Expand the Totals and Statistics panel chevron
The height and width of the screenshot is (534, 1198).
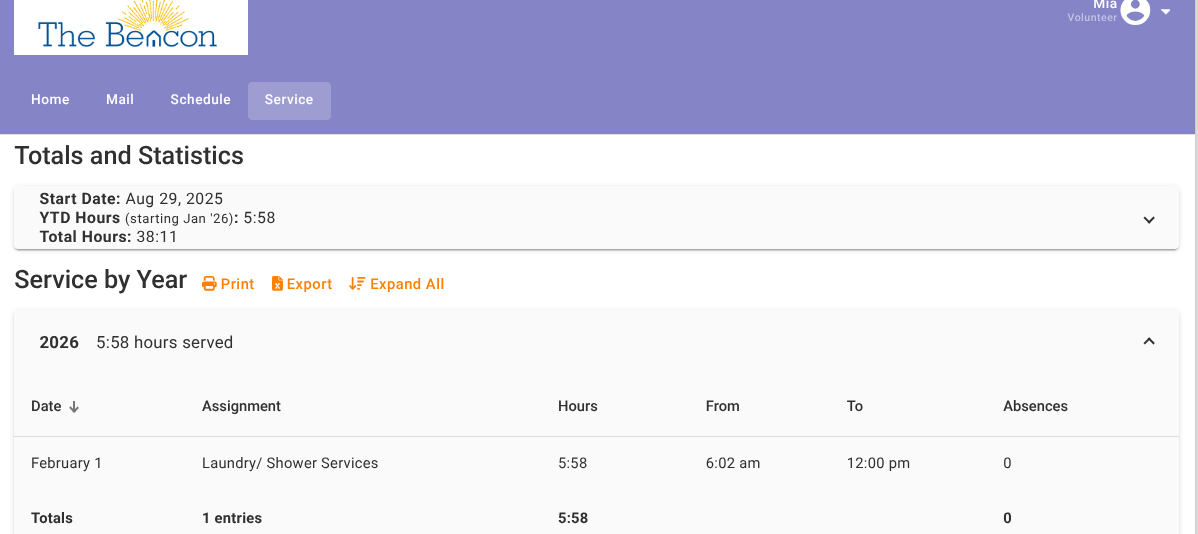pos(1149,220)
